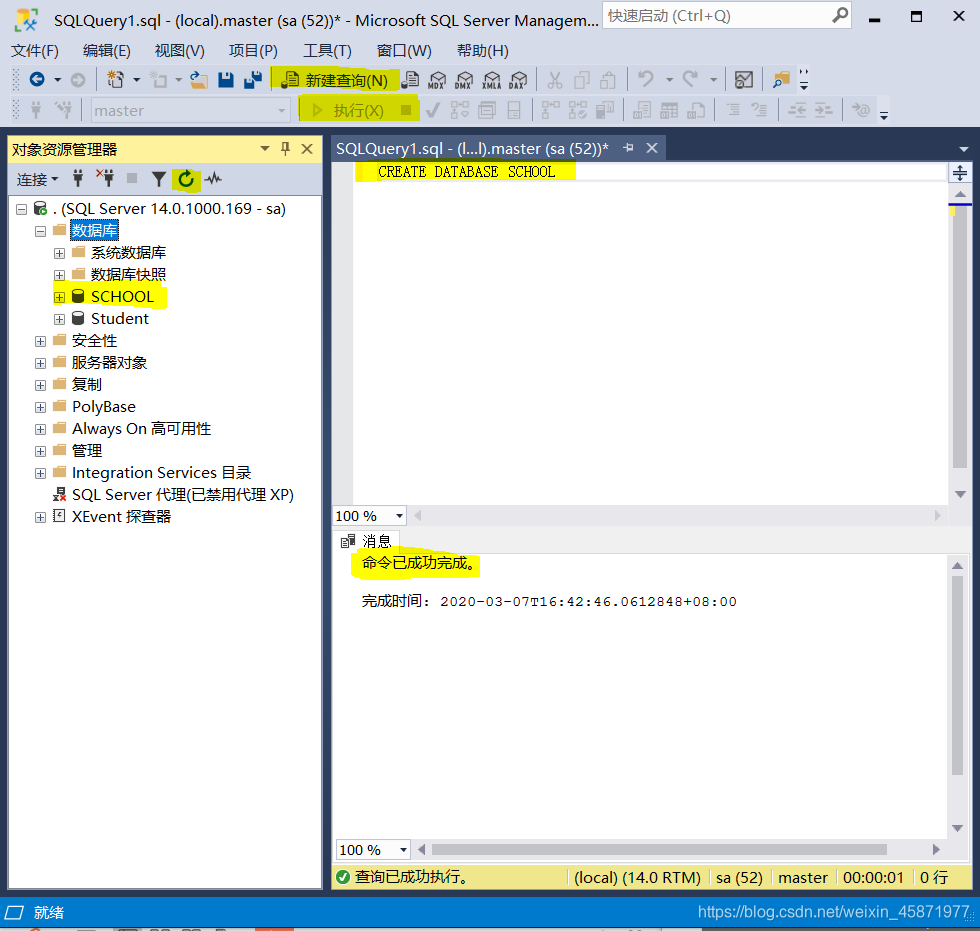The image size is (980, 931).
Task: Close the SQLQuery1.sql tab
Action: 652,148
